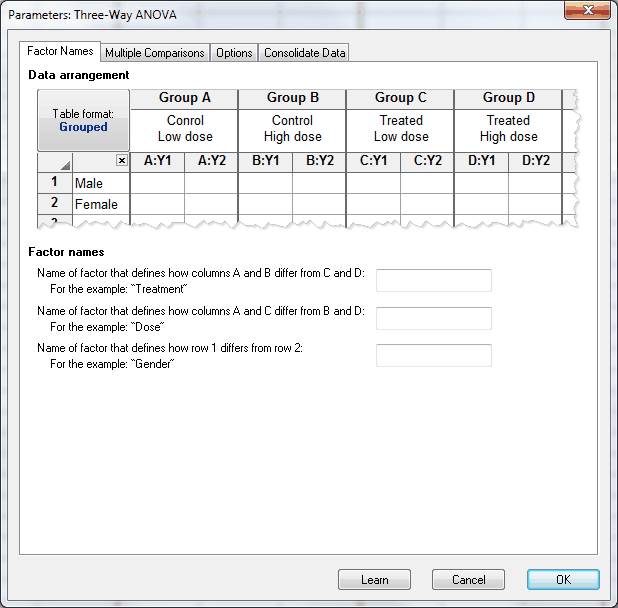Image resolution: width=618 pixels, height=608 pixels.
Task: Click the Male row title cell
Action: click(x=101, y=183)
